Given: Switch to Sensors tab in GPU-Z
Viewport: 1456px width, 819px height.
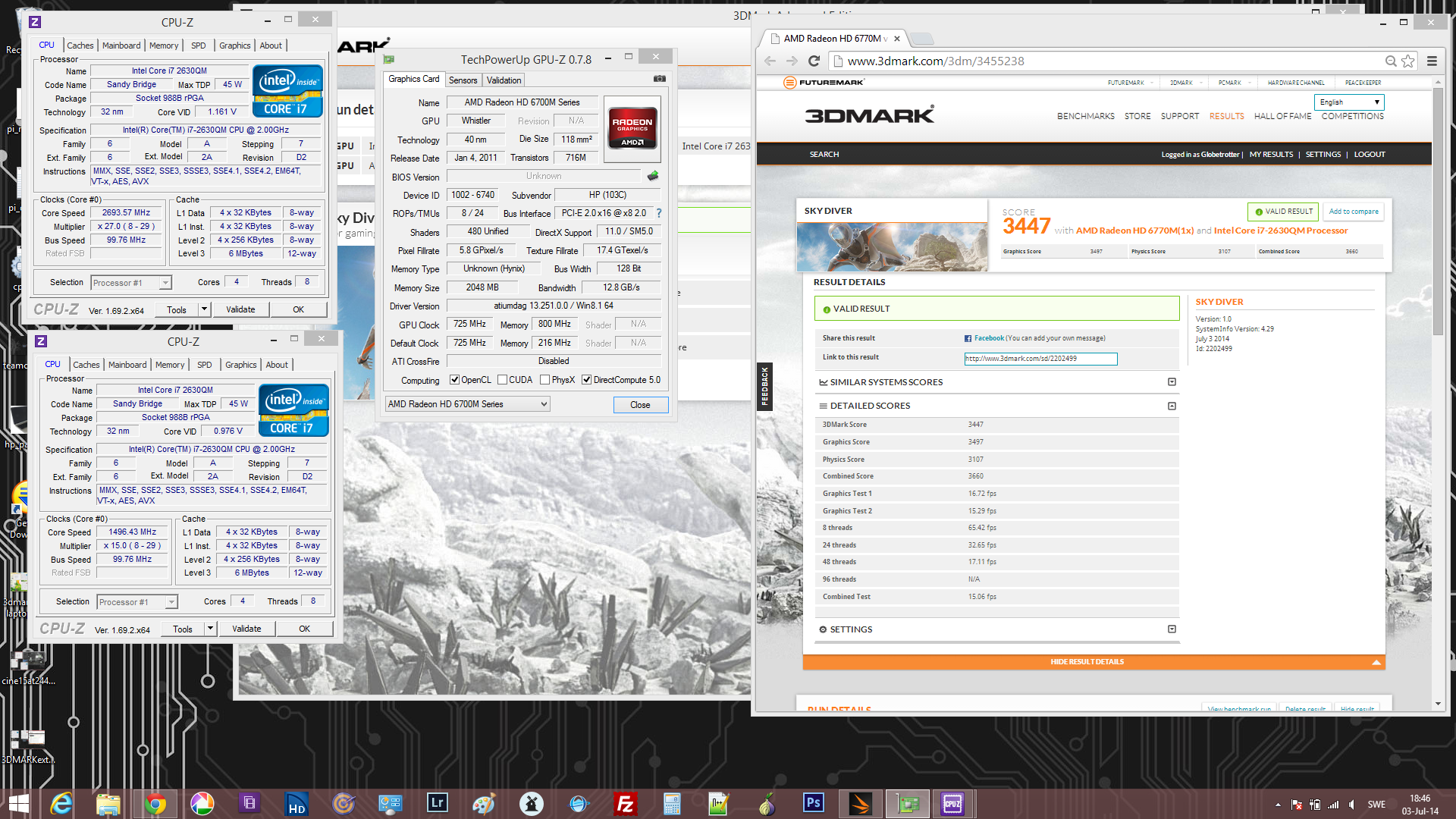Looking at the screenshot, I should tap(463, 80).
